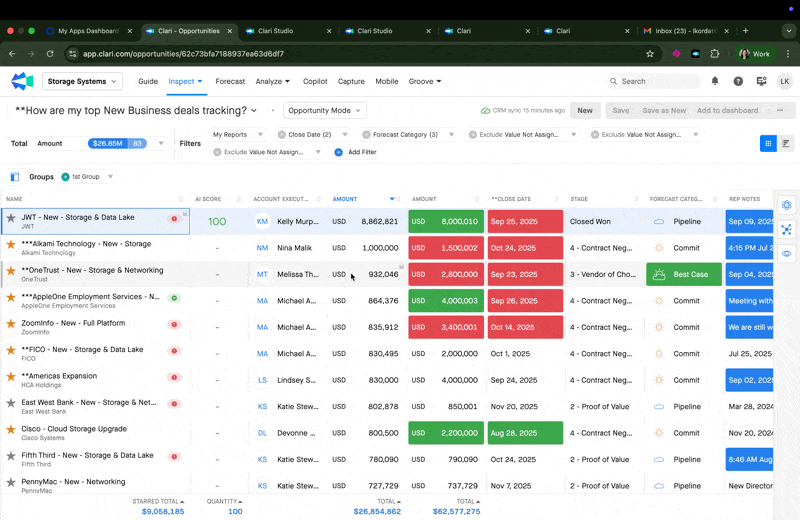Click the CRM sync cloud icon
Viewport: 800px width, 520px height.
pos(485,110)
